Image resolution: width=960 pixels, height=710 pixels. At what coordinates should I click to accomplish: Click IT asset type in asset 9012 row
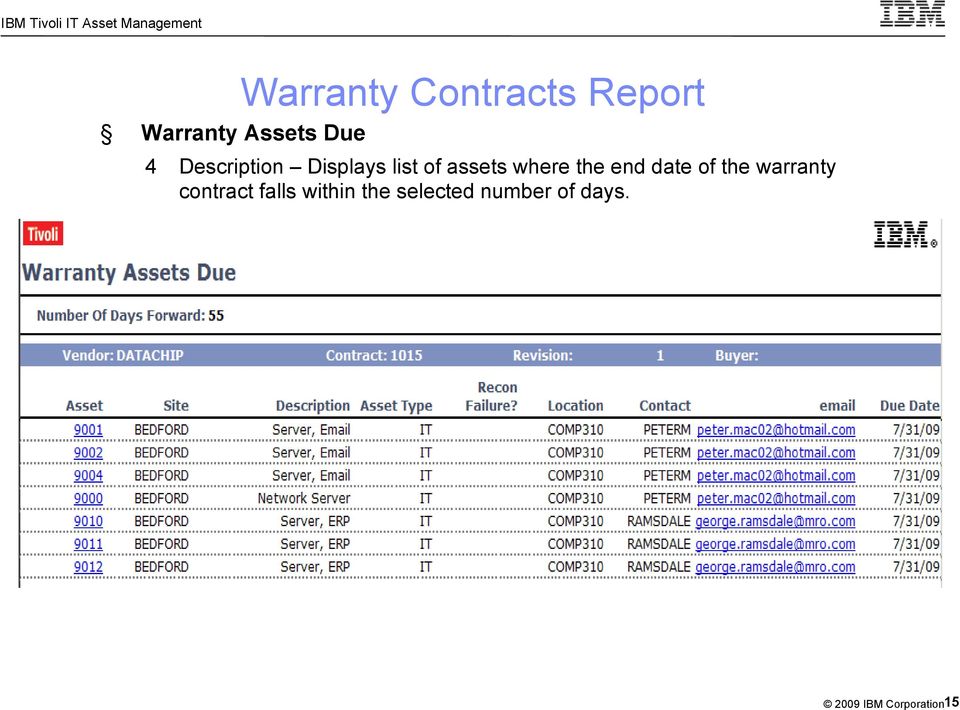(x=426, y=567)
